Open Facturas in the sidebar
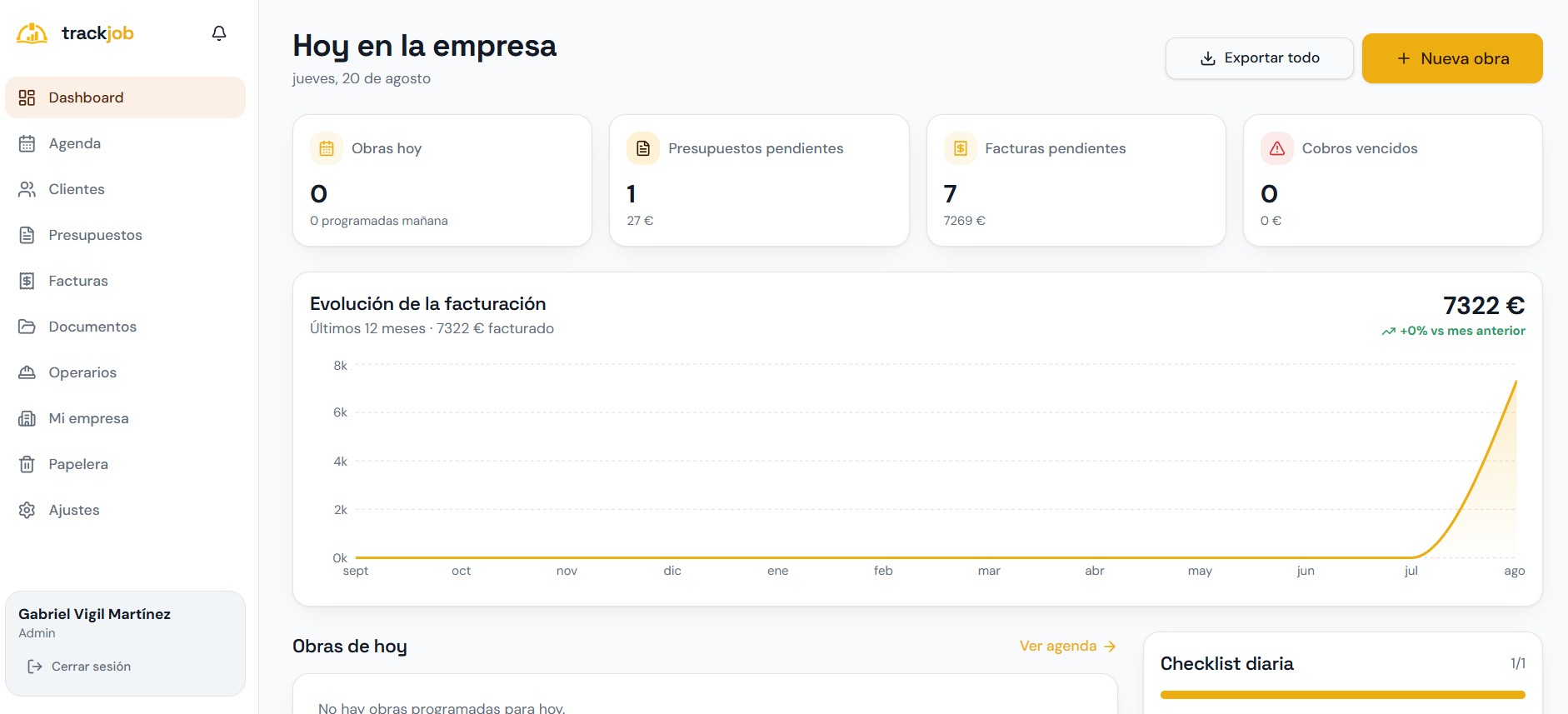Screen dimensions: 1568x714 [125, 281]
